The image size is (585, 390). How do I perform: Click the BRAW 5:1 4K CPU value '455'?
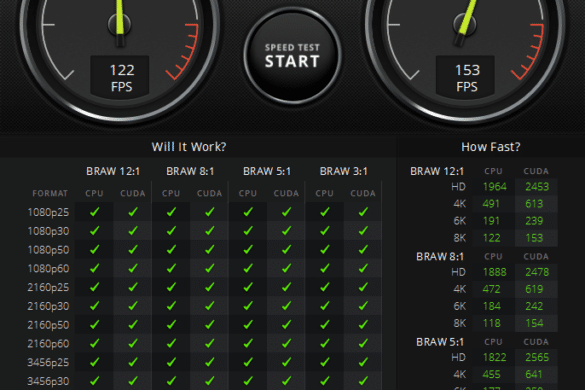491,374
